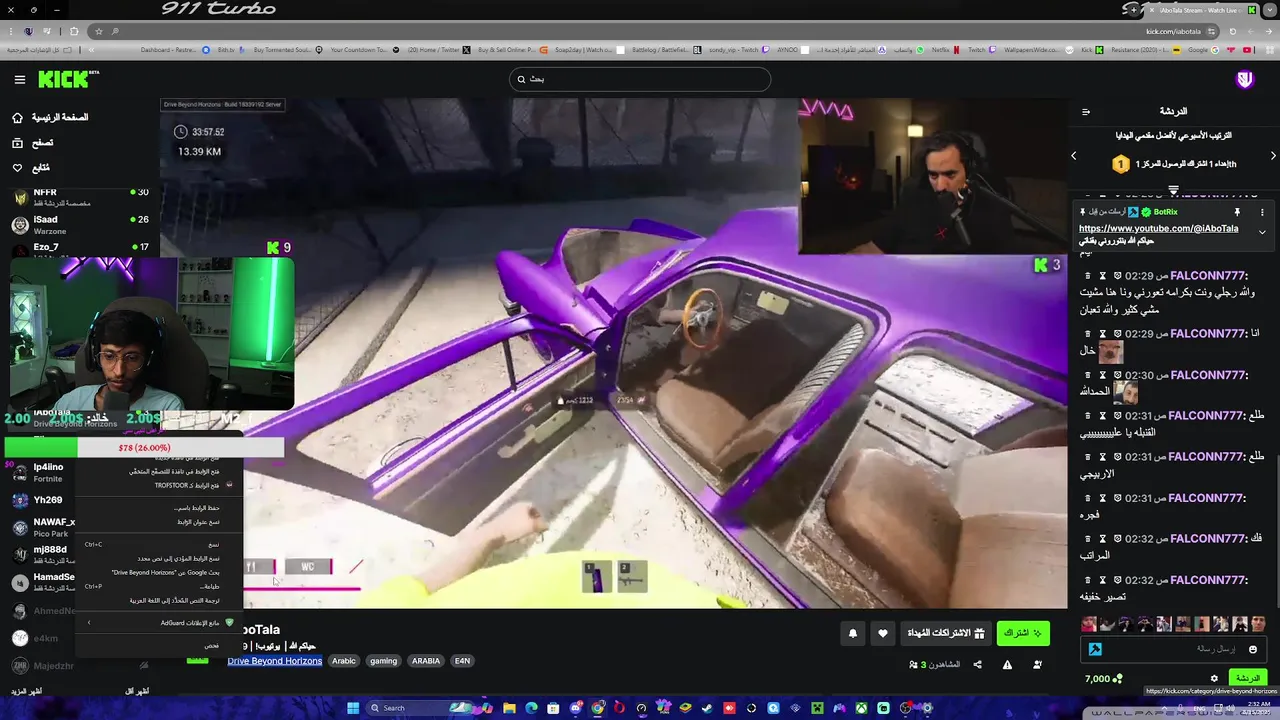Open the gifted subscriptions button
This screenshot has width=1280, height=720.
pos(946,633)
